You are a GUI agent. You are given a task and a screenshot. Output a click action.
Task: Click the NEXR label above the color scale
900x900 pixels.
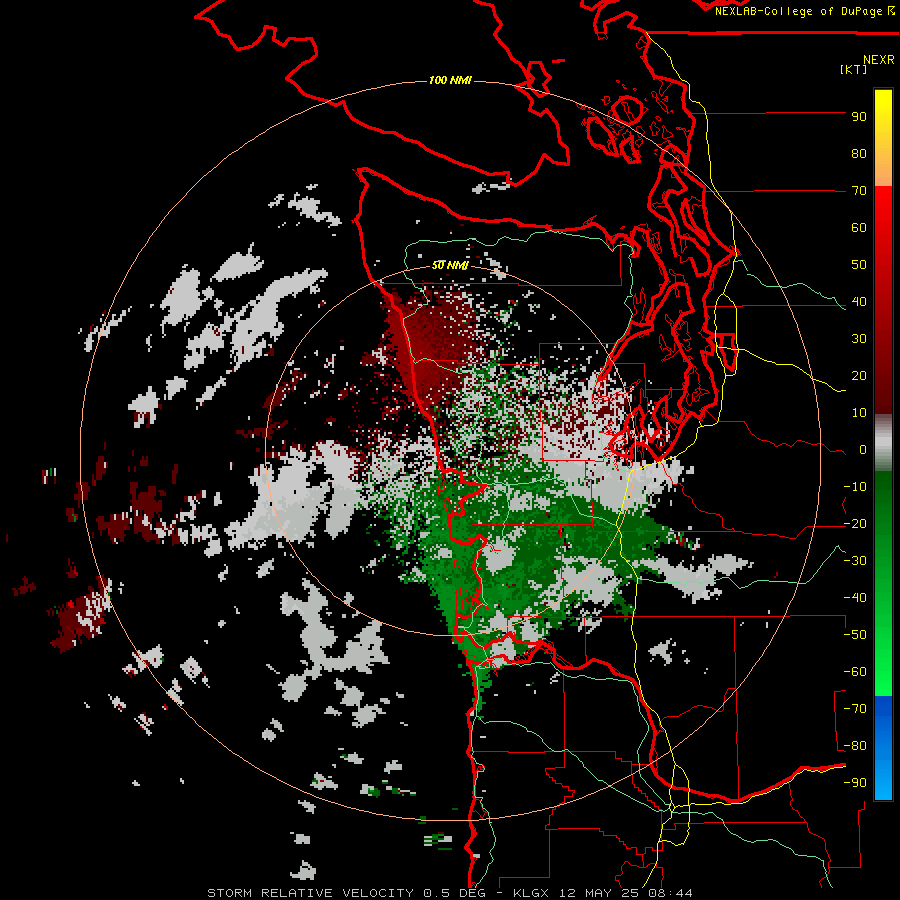(879, 60)
